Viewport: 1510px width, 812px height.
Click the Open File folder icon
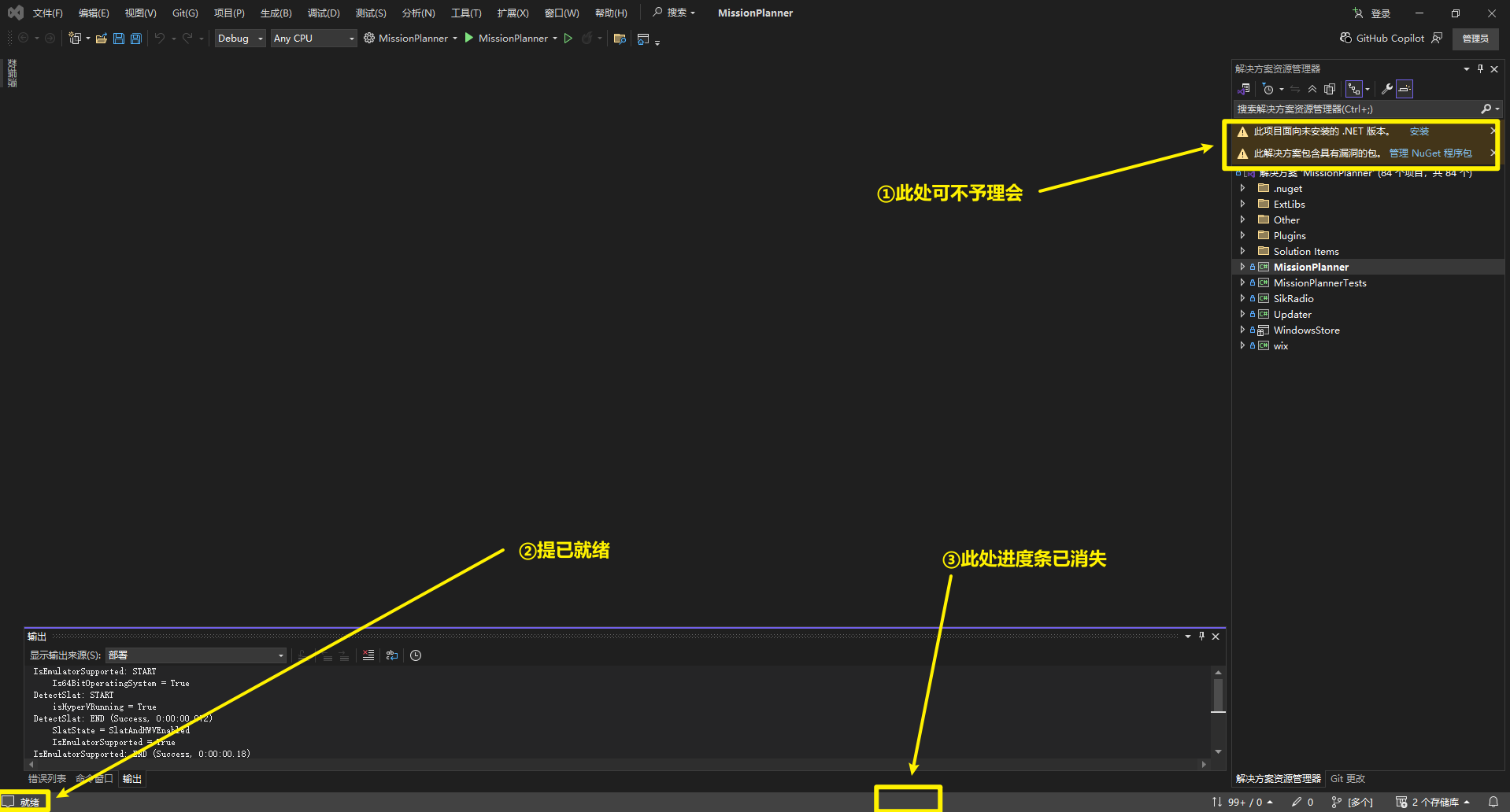[x=101, y=39]
